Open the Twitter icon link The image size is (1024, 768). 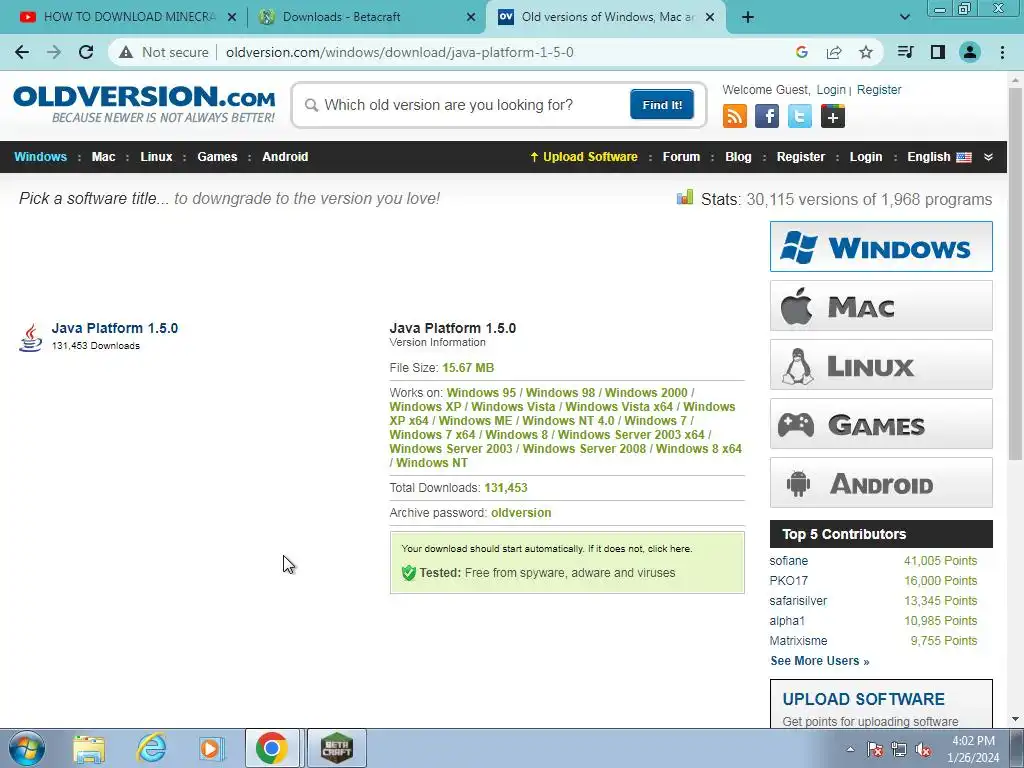point(799,116)
